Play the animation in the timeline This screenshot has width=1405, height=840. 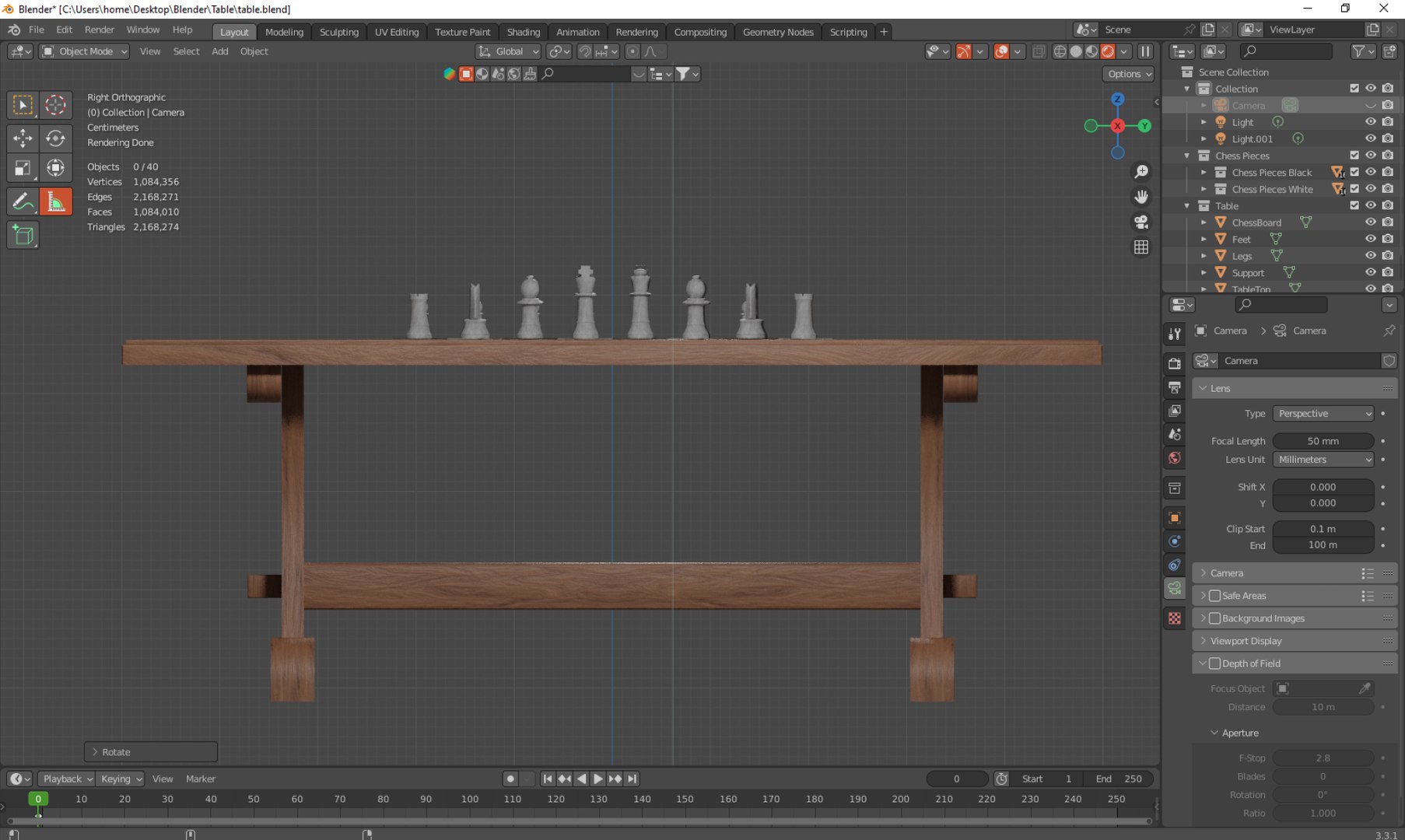click(x=597, y=779)
